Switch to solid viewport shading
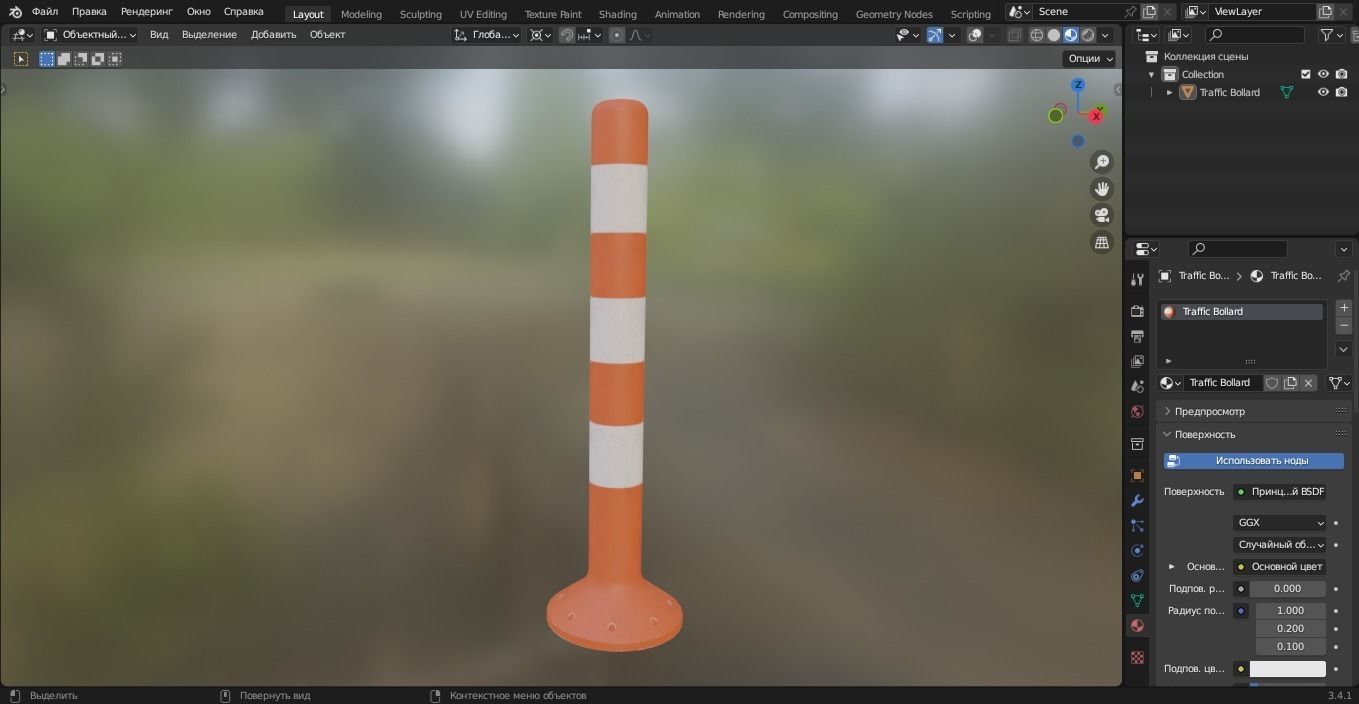The height and width of the screenshot is (704, 1359). tap(1054, 35)
